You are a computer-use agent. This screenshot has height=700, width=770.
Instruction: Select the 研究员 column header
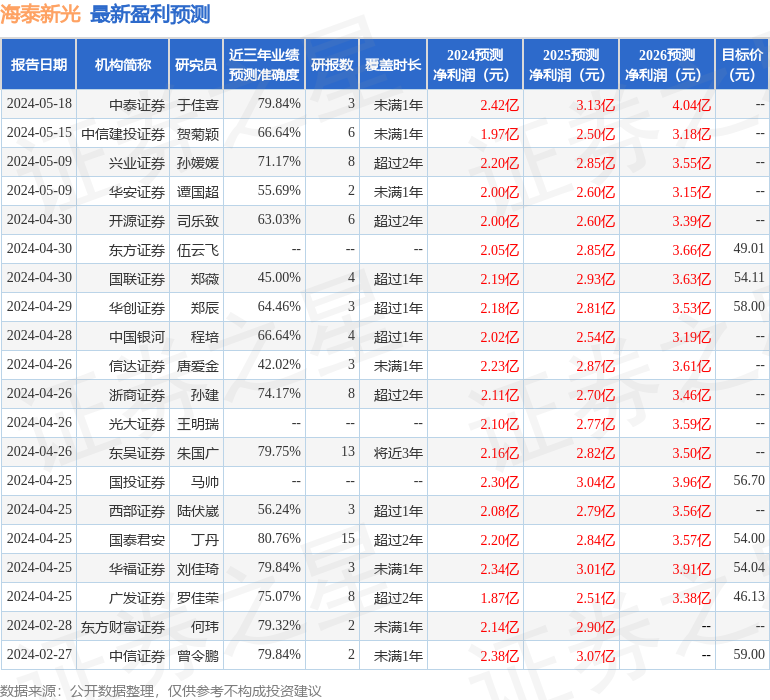point(196,64)
